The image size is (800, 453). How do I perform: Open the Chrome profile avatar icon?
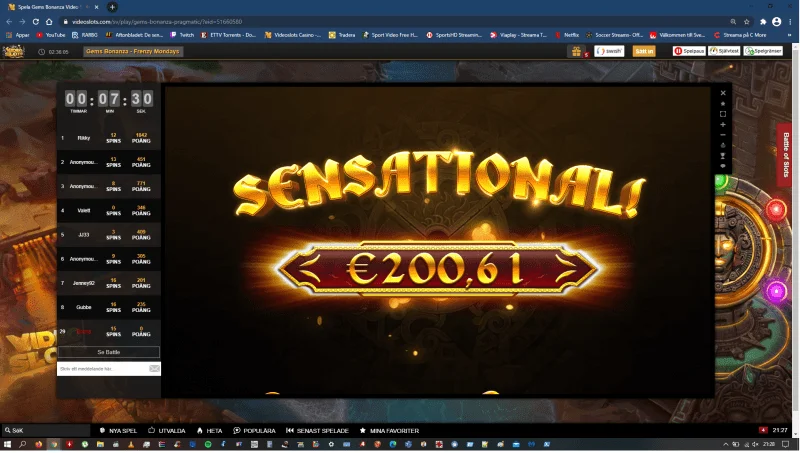pos(777,21)
